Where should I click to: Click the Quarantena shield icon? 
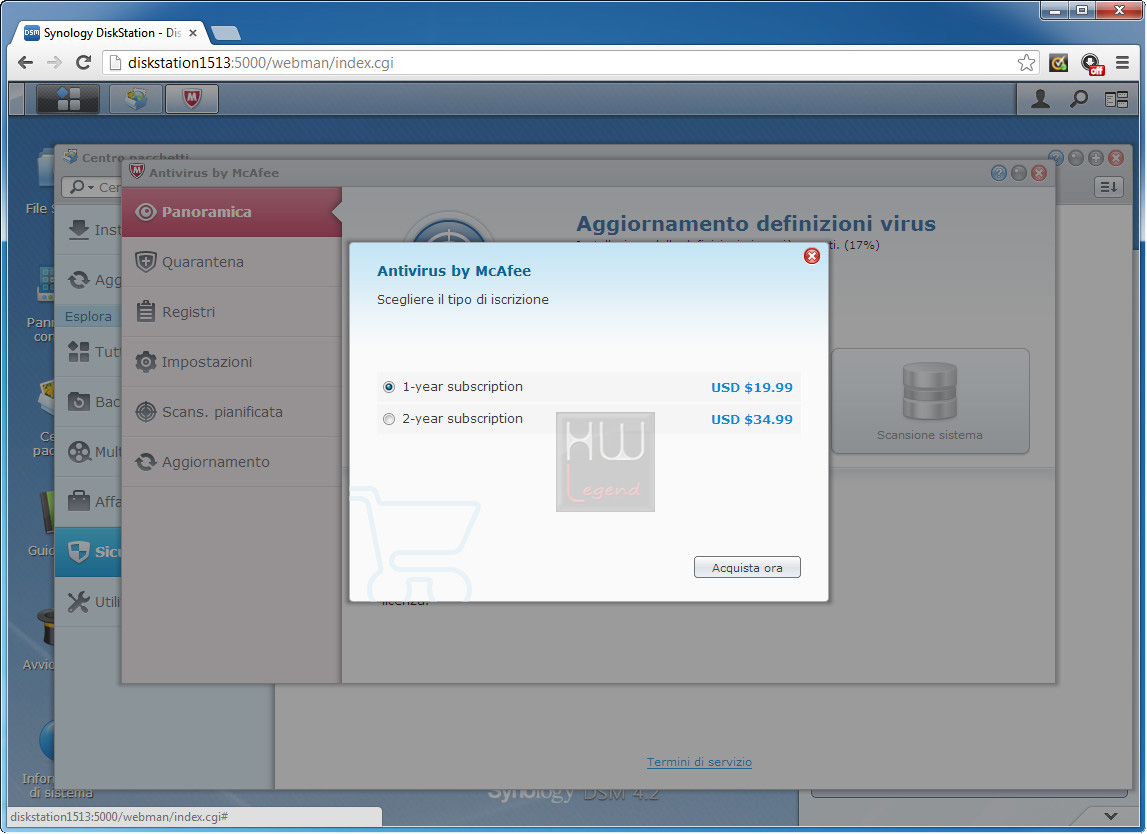click(146, 262)
